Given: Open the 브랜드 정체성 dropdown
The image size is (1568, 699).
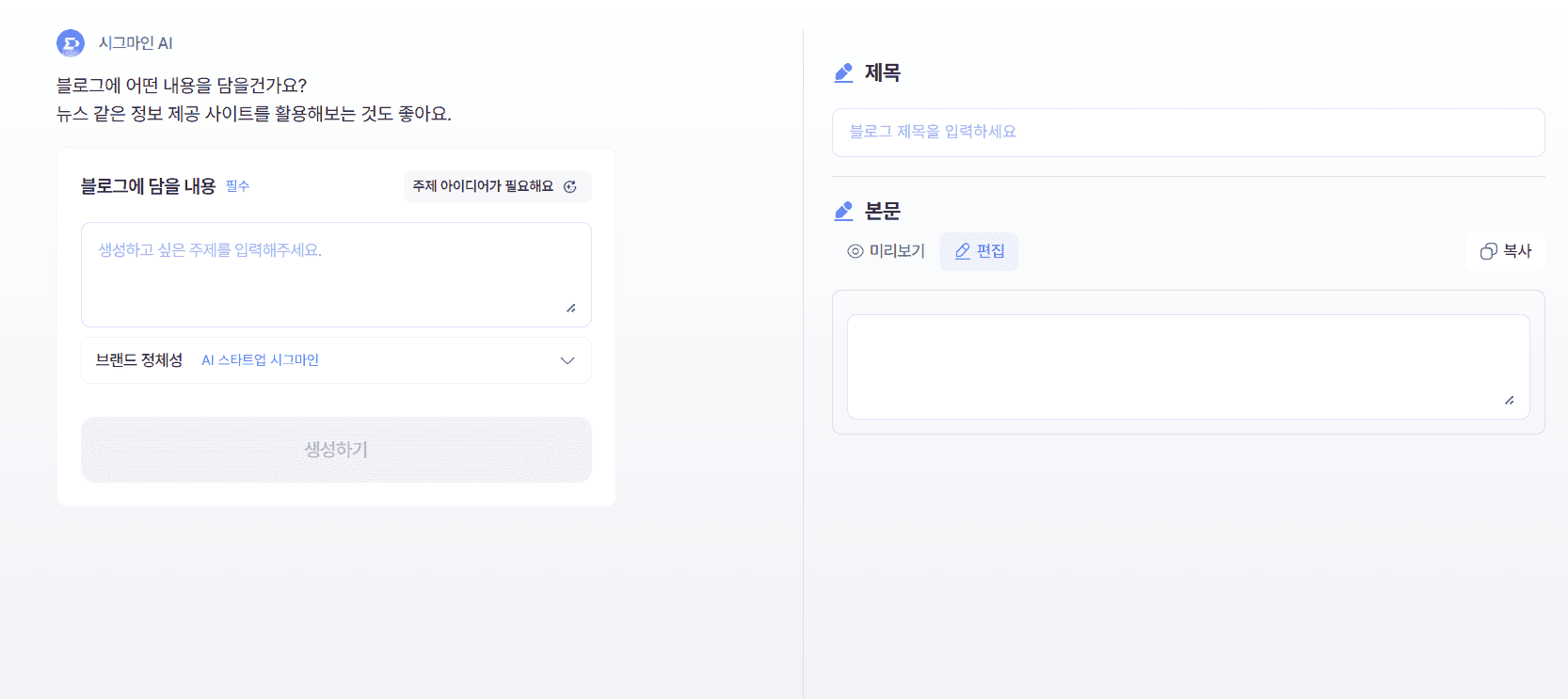Looking at the screenshot, I should tap(336, 359).
